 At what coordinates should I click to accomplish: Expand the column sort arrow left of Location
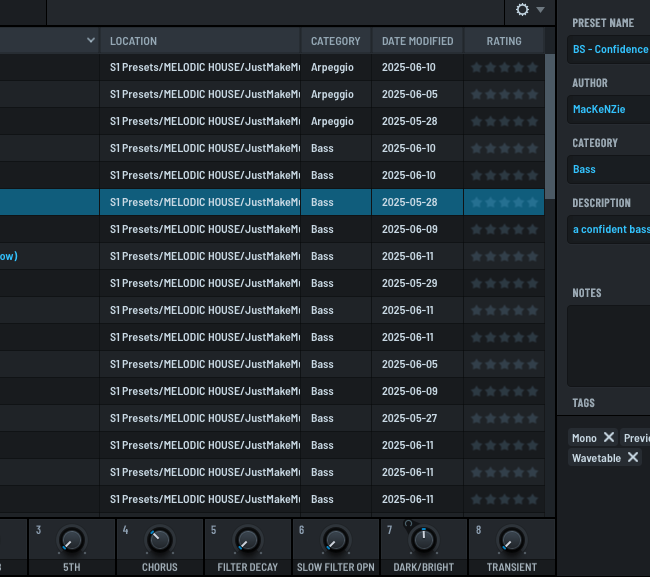point(91,41)
